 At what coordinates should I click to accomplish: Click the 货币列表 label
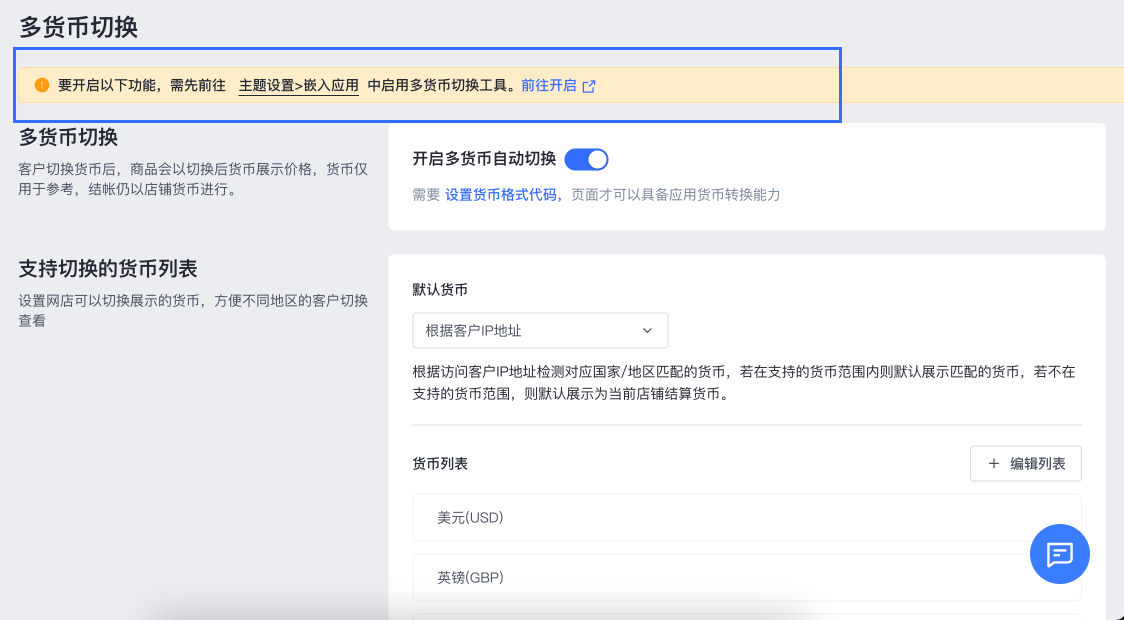(x=440, y=464)
